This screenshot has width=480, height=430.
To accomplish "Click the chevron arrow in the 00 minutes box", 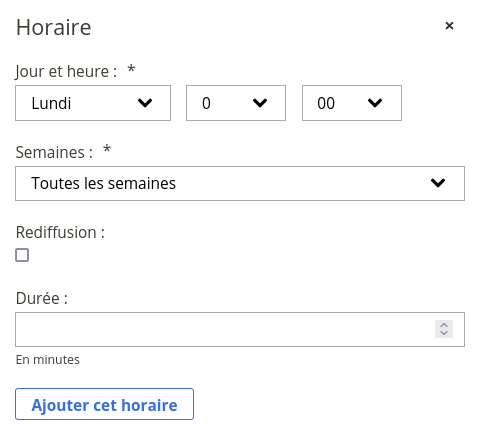I will click(x=375, y=103).
